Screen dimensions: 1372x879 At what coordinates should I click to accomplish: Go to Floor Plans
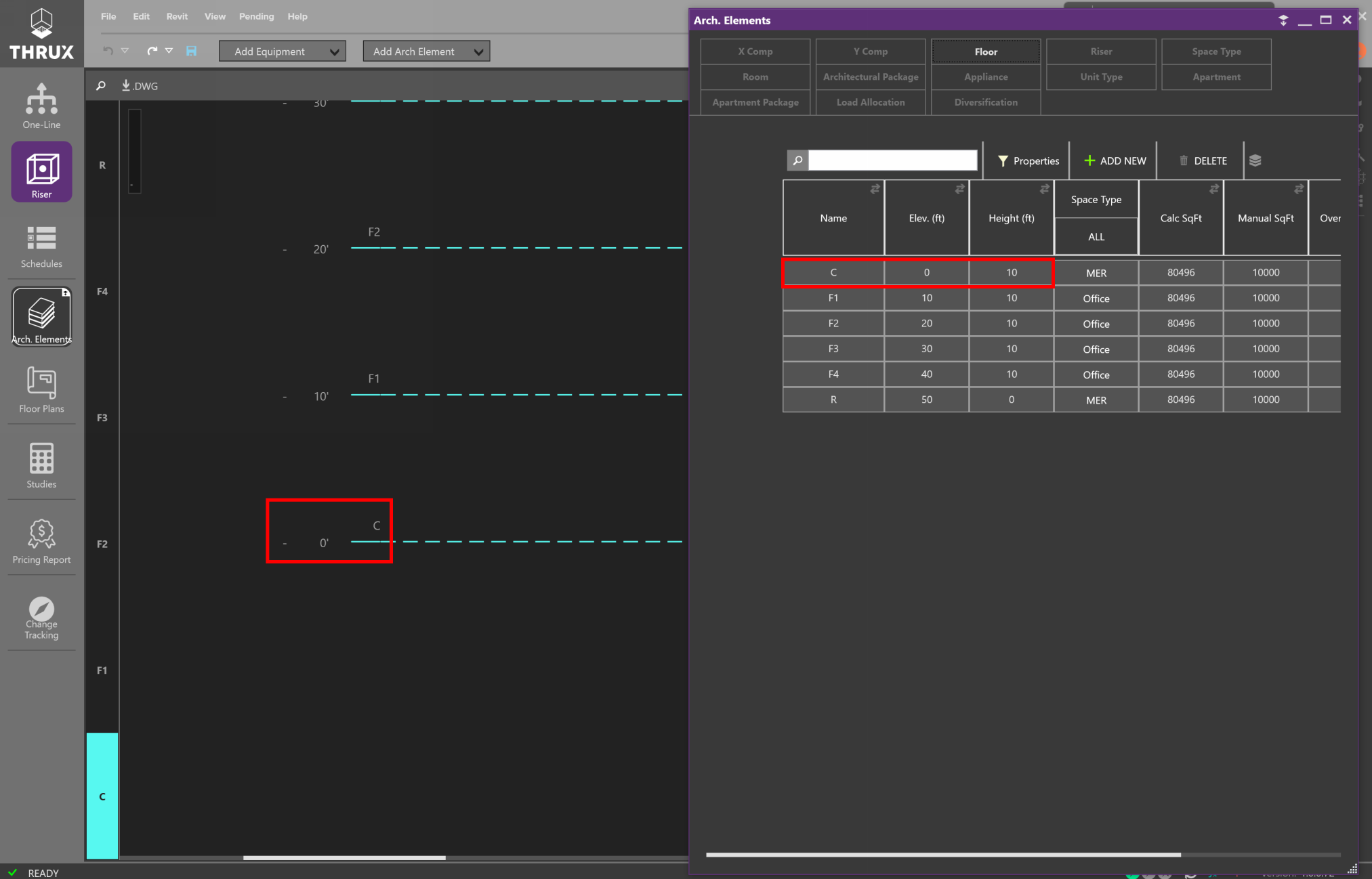[x=41, y=390]
